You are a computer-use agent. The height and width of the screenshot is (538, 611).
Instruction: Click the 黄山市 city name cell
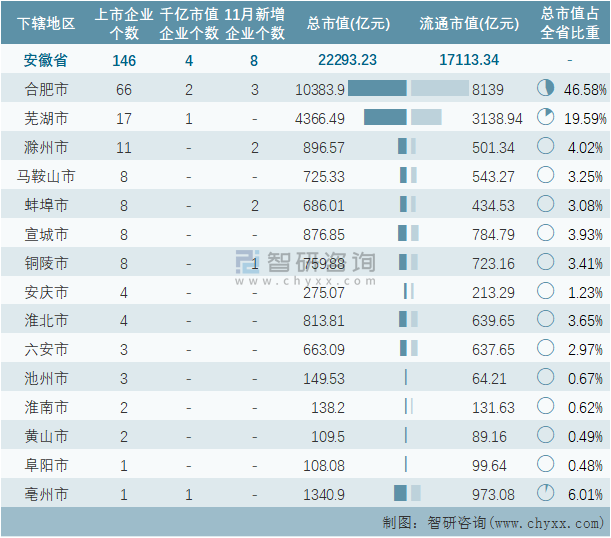46,436
